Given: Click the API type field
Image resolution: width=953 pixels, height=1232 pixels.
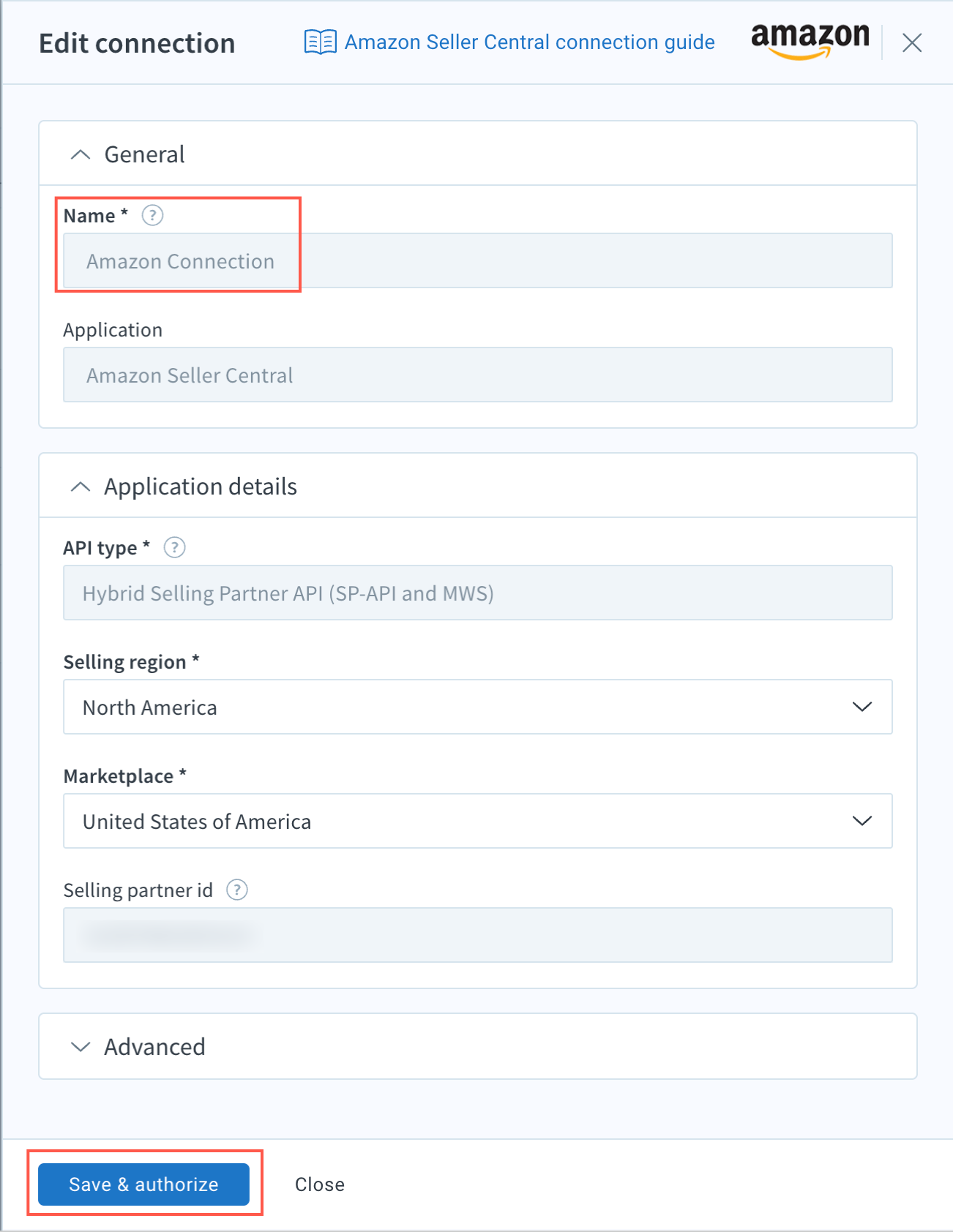Looking at the screenshot, I should (x=478, y=593).
